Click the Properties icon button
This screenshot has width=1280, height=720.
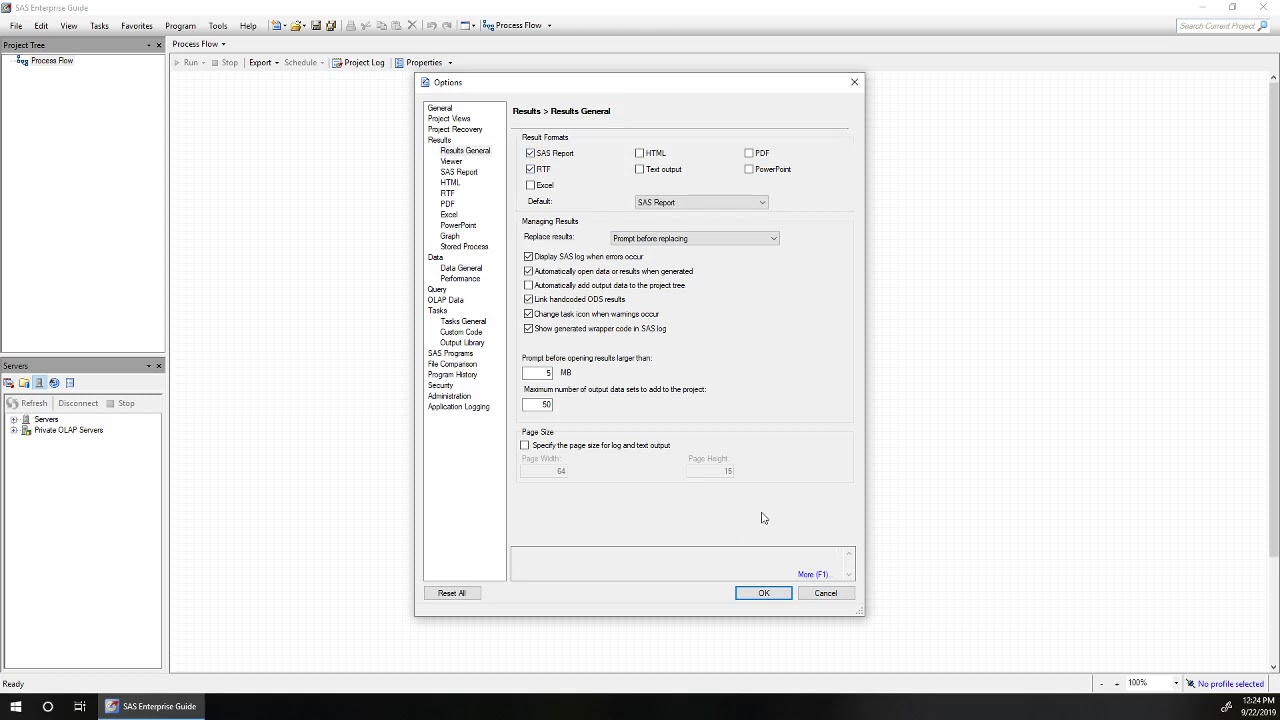[x=399, y=62]
